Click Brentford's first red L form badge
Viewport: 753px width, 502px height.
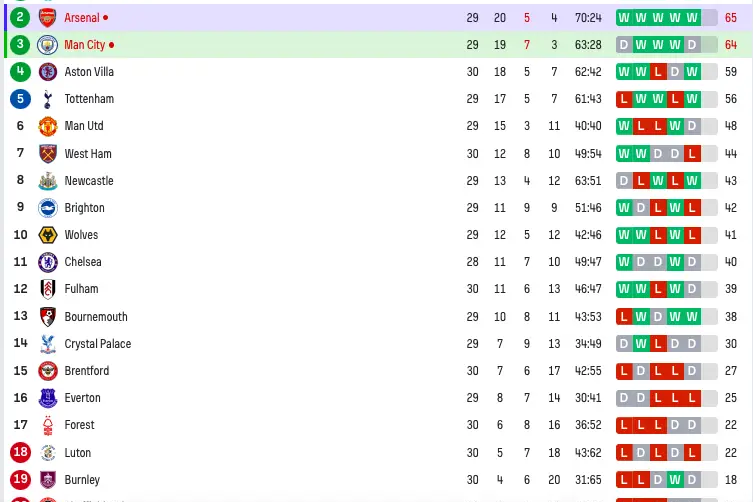[x=624, y=371]
